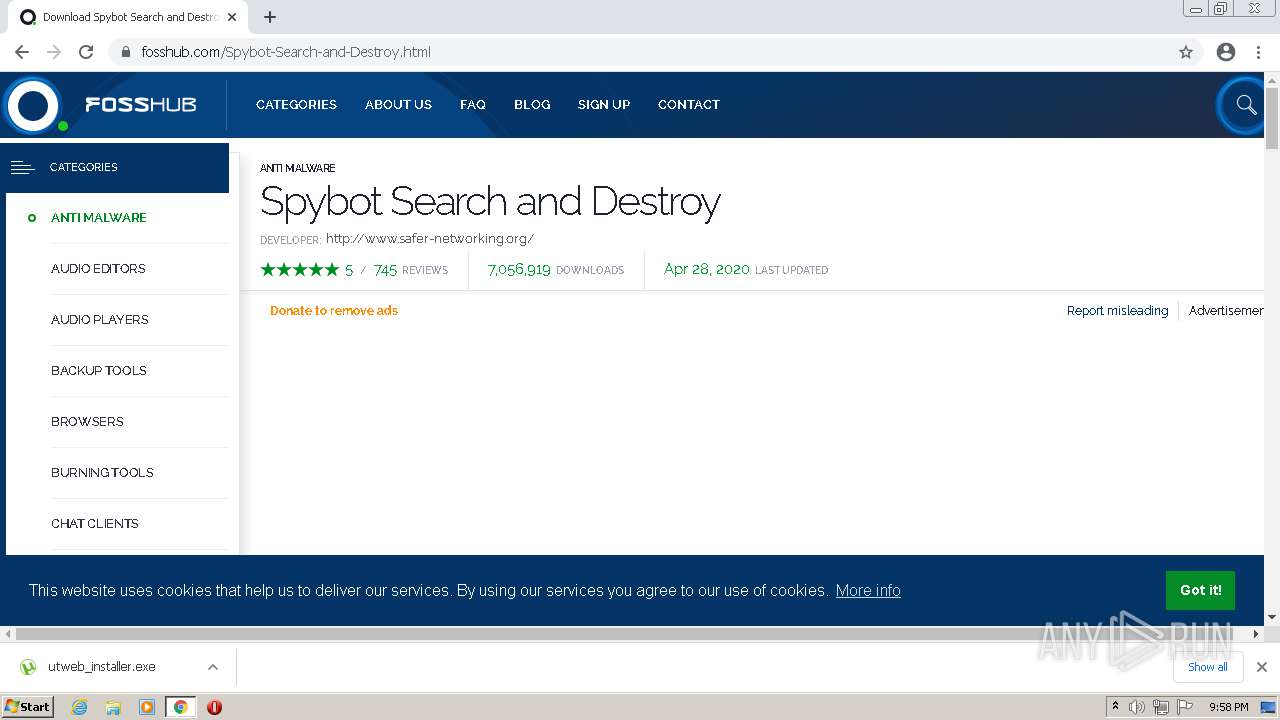The image size is (1280, 720).
Task: Close the Download Spybot tab
Action: (x=232, y=17)
